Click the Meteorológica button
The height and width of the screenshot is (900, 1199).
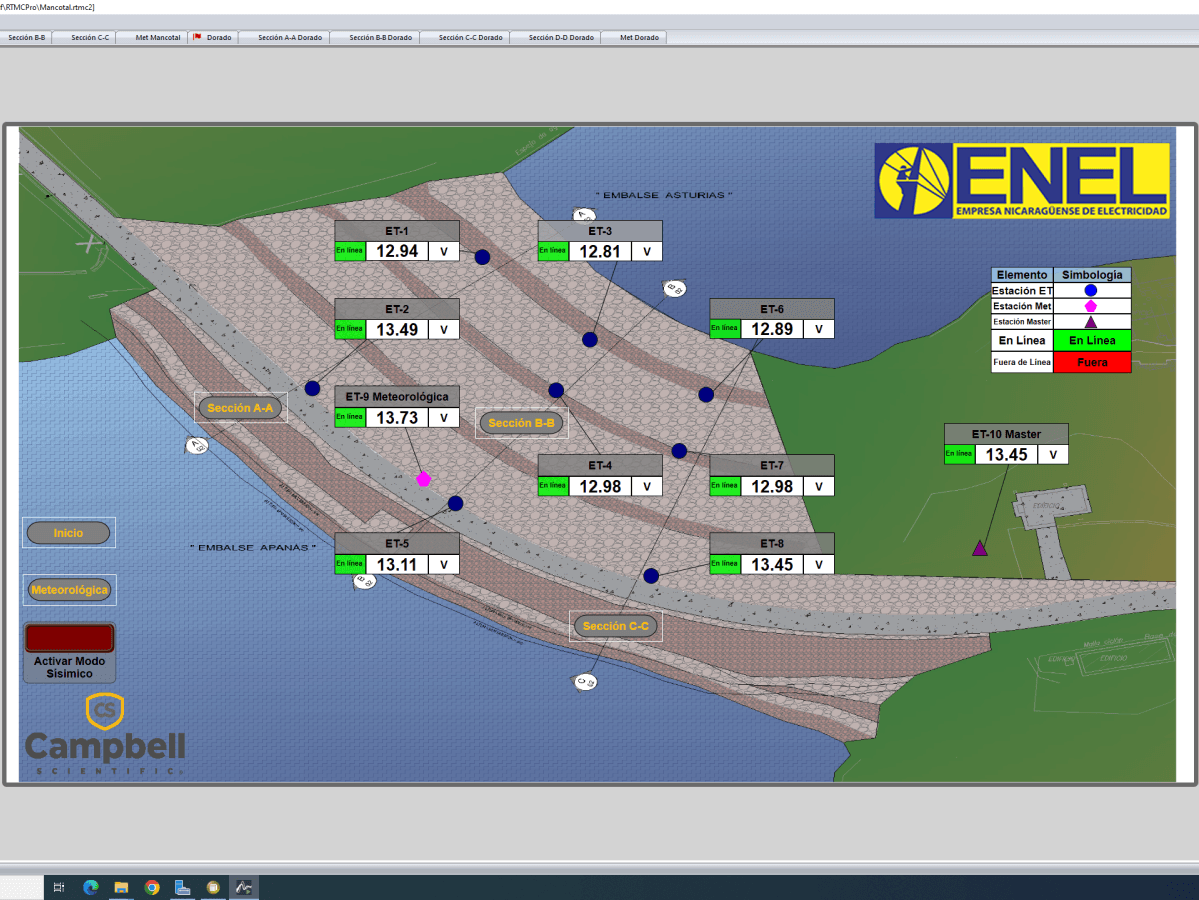pyautogui.click(x=69, y=590)
